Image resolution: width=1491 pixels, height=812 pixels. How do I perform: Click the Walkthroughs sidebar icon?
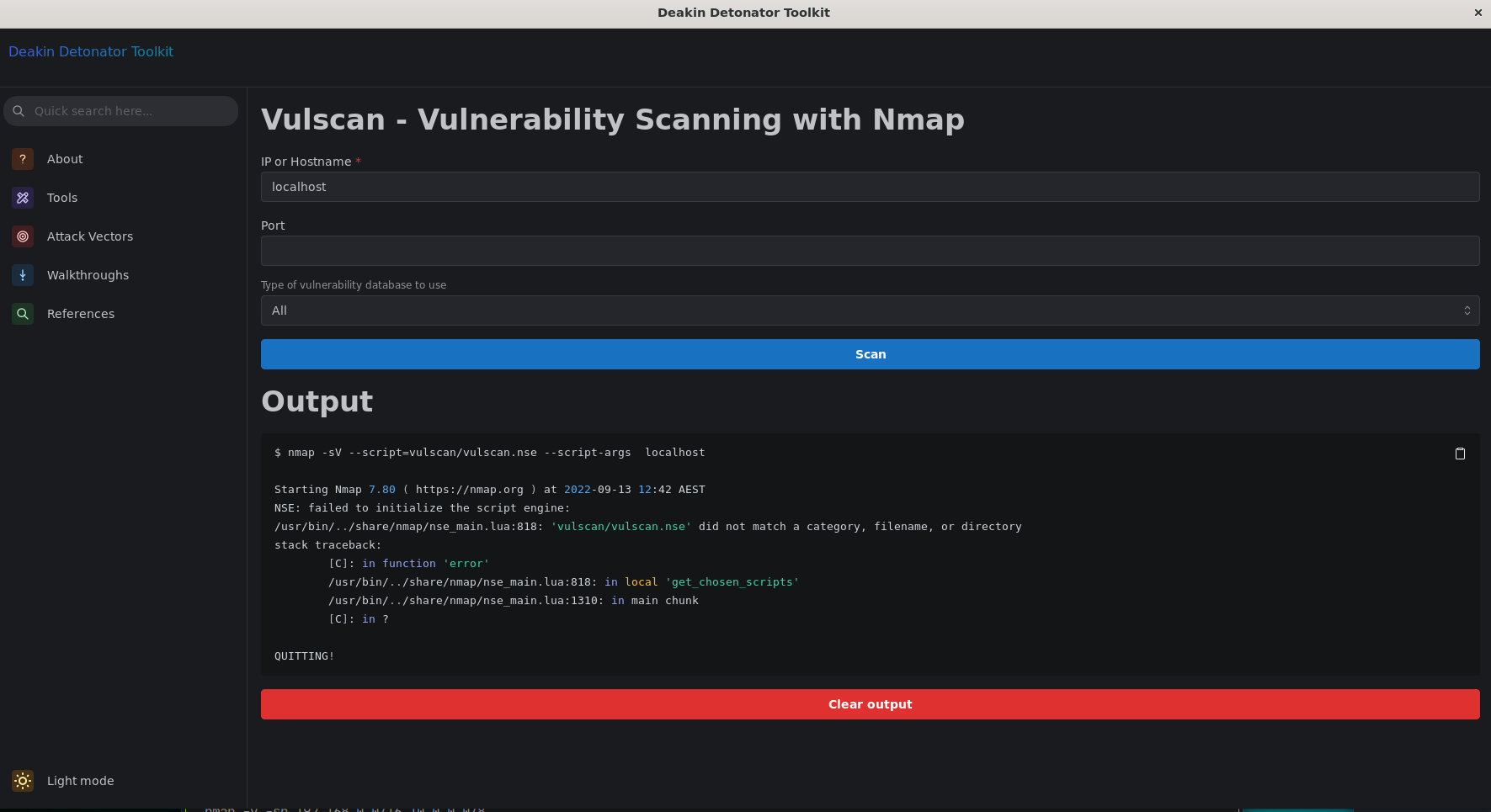(x=22, y=275)
